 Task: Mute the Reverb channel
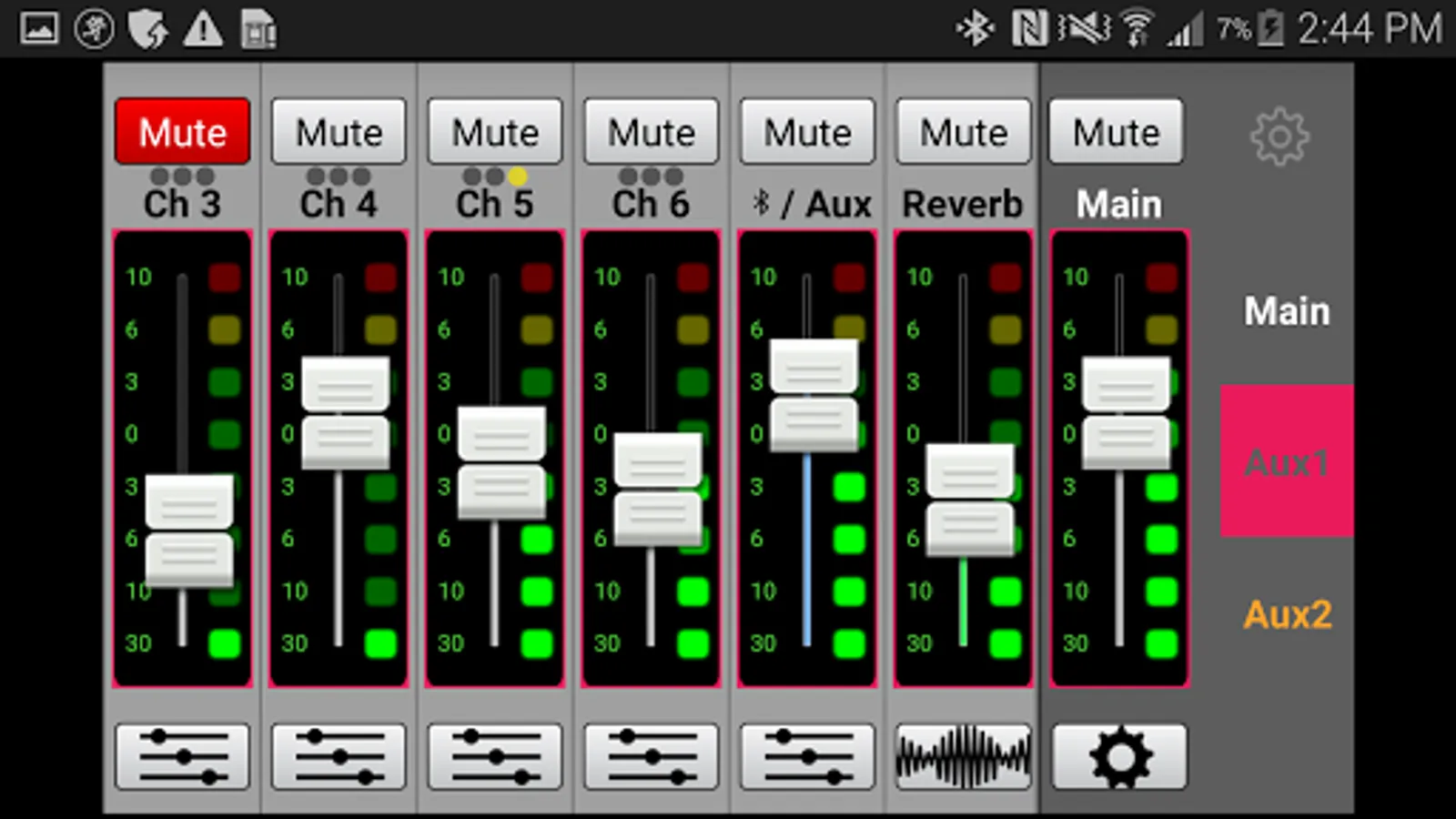(x=963, y=132)
